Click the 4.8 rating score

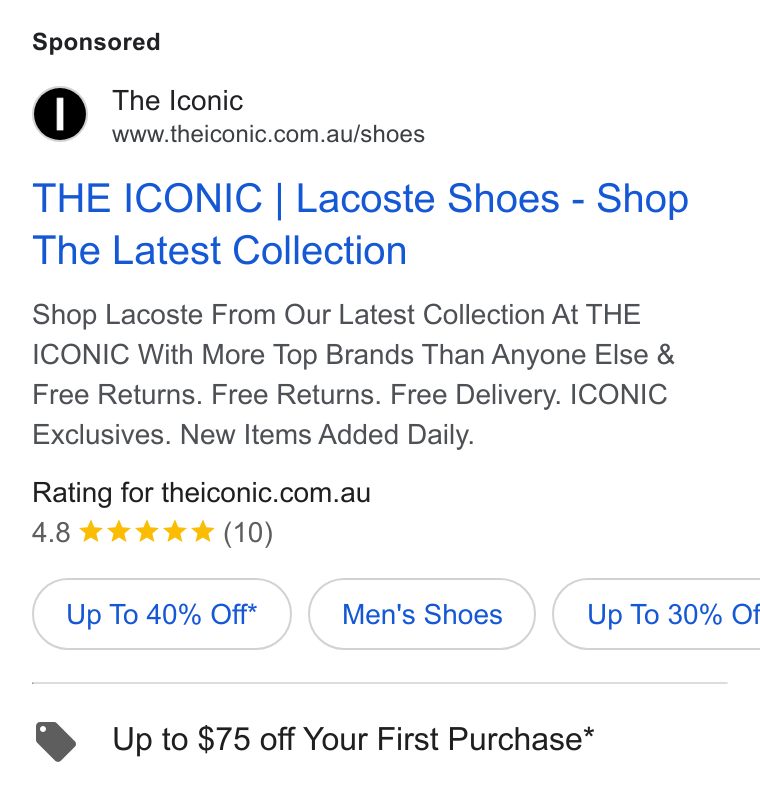51,533
